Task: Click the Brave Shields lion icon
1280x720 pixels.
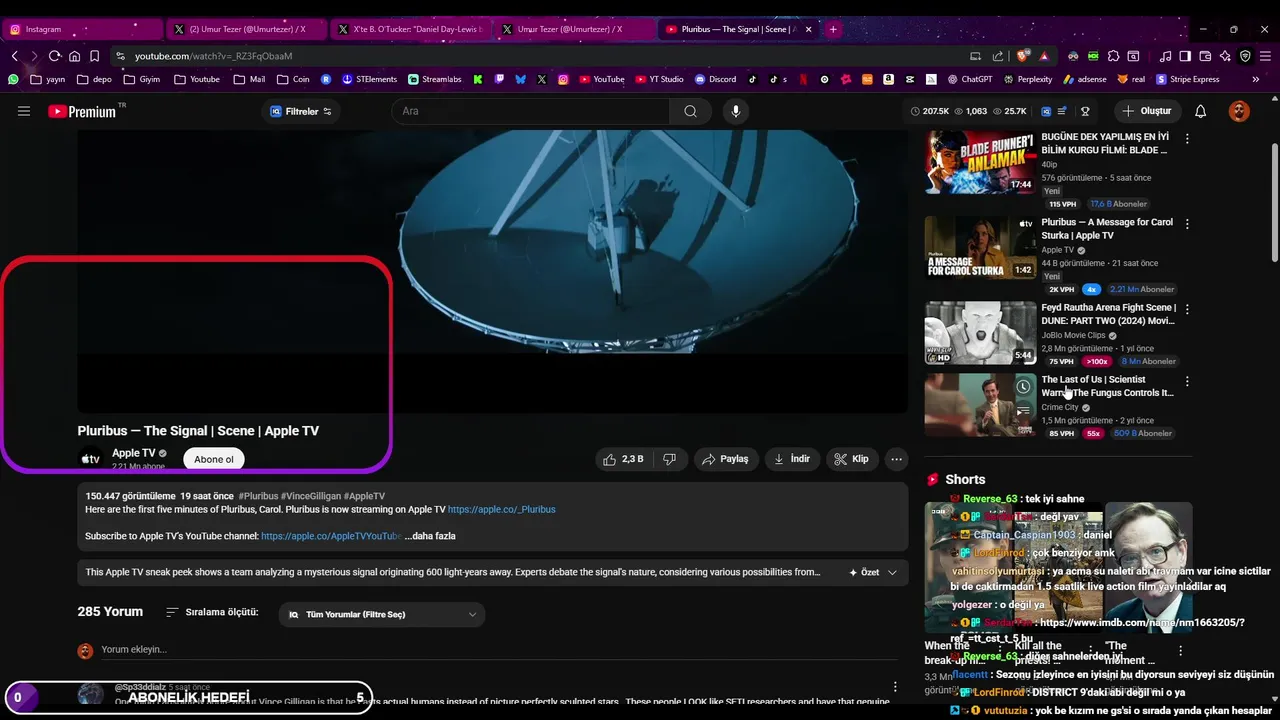Action: click(1022, 56)
